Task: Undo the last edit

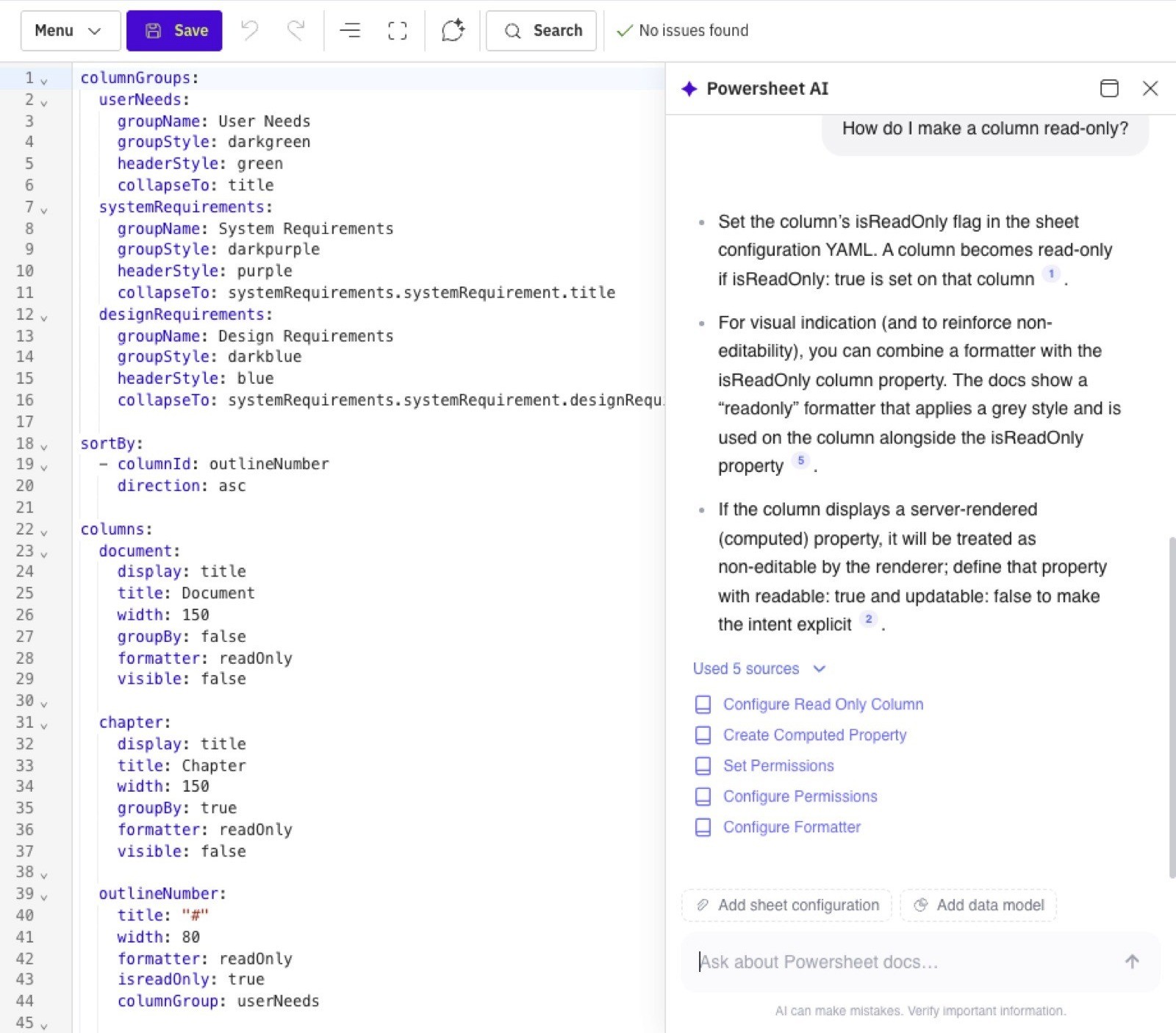Action: point(250,30)
